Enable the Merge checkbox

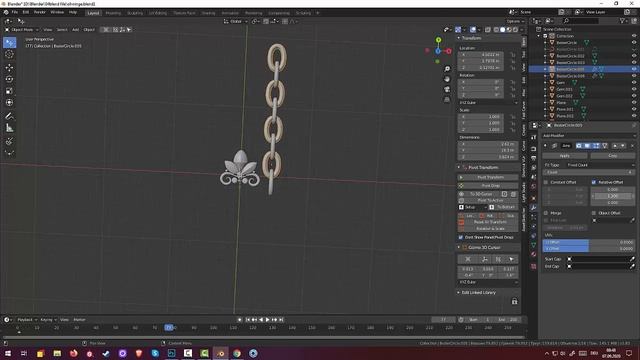coord(546,213)
